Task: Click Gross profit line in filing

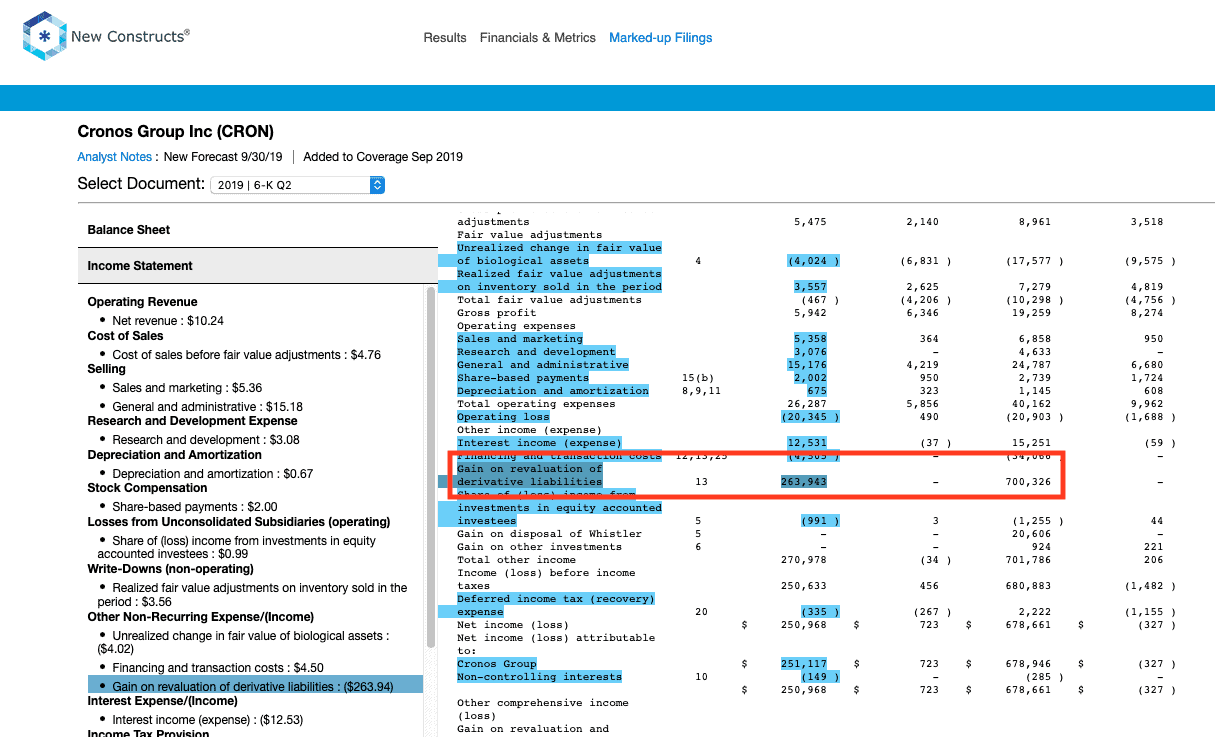Action: [497, 313]
